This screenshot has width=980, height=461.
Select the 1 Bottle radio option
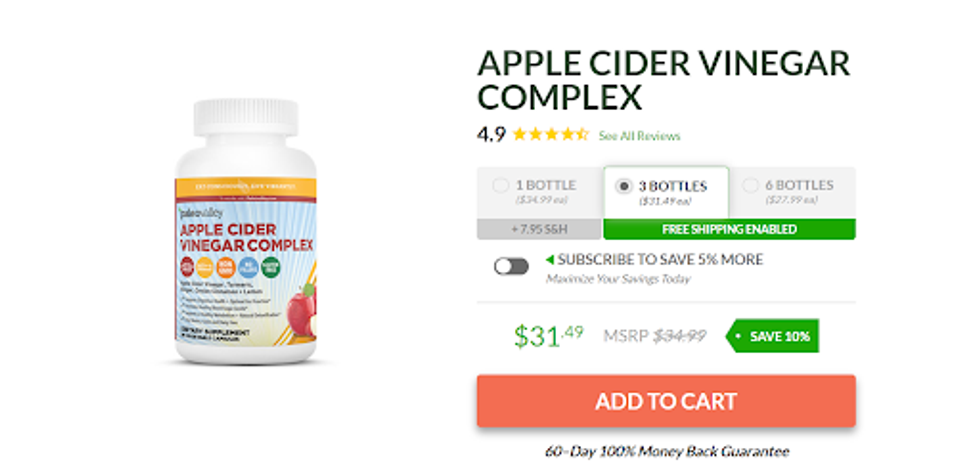[501, 186]
